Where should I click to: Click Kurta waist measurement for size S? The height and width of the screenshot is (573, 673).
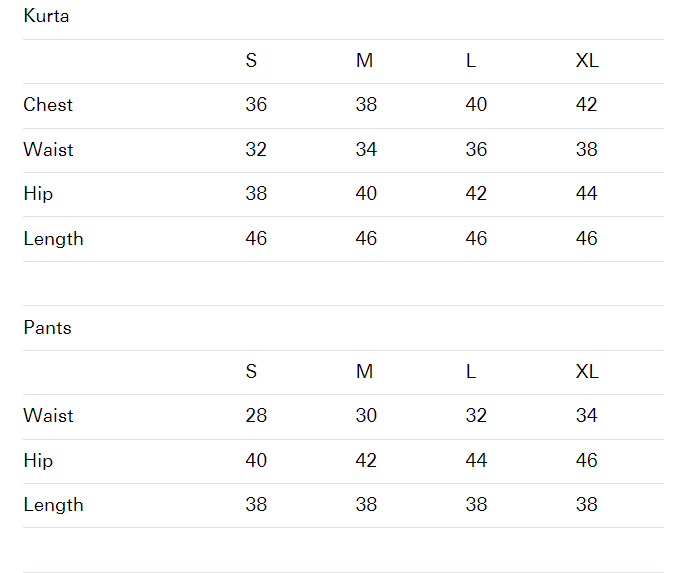pyautogui.click(x=256, y=149)
